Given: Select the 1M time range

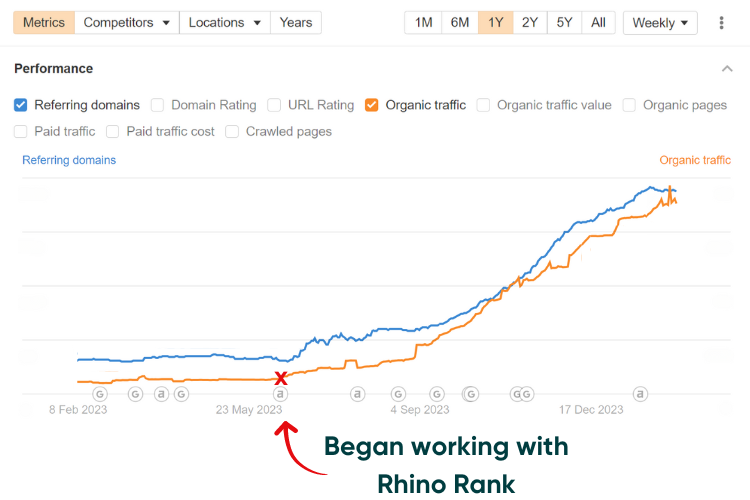Looking at the screenshot, I should [423, 22].
